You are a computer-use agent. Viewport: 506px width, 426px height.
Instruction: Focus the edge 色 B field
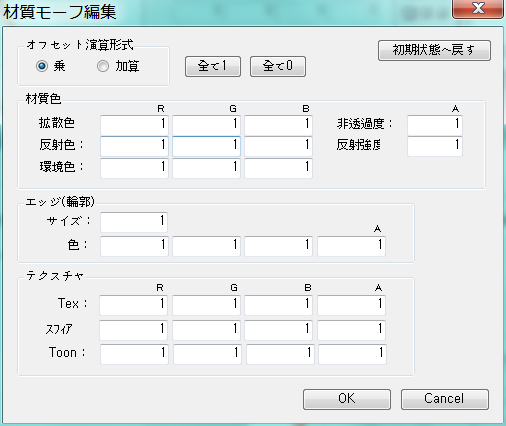pyautogui.click(x=278, y=246)
